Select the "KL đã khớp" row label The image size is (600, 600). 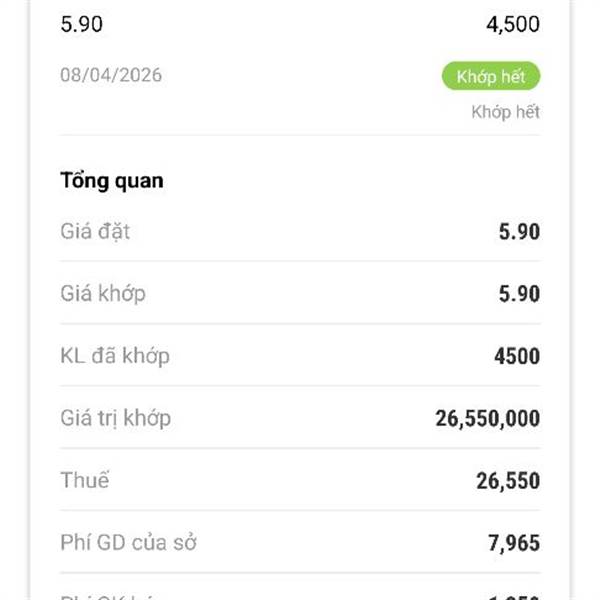coord(115,356)
